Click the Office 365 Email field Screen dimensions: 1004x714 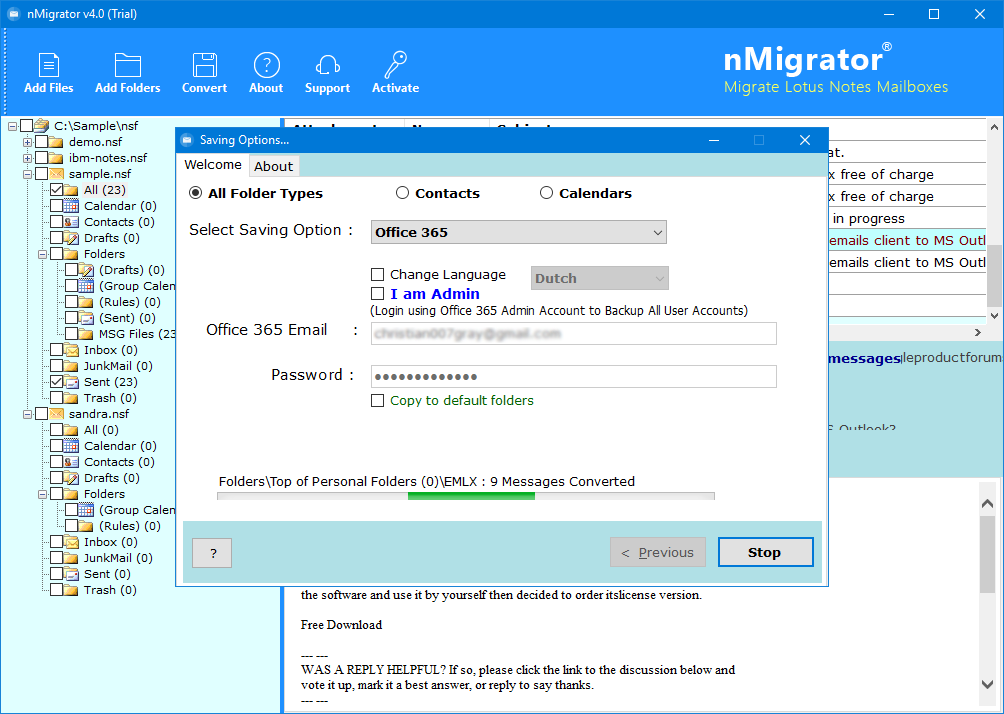click(574, 334)
